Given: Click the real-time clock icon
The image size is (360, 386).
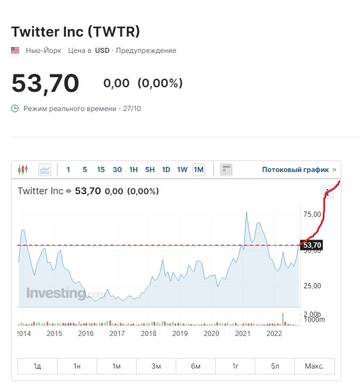Looking at the screenshot, I should coord(15,108).
